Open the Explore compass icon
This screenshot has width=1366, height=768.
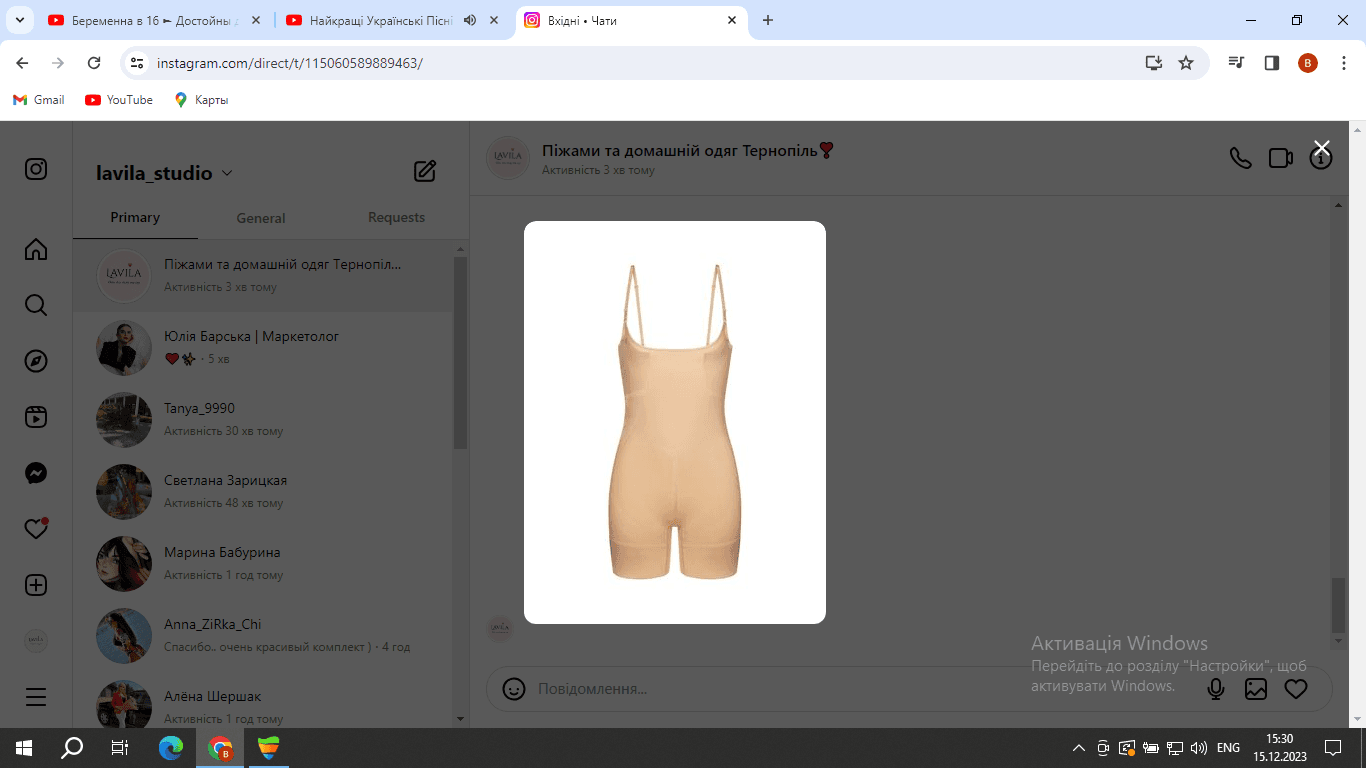coord(36,361)
